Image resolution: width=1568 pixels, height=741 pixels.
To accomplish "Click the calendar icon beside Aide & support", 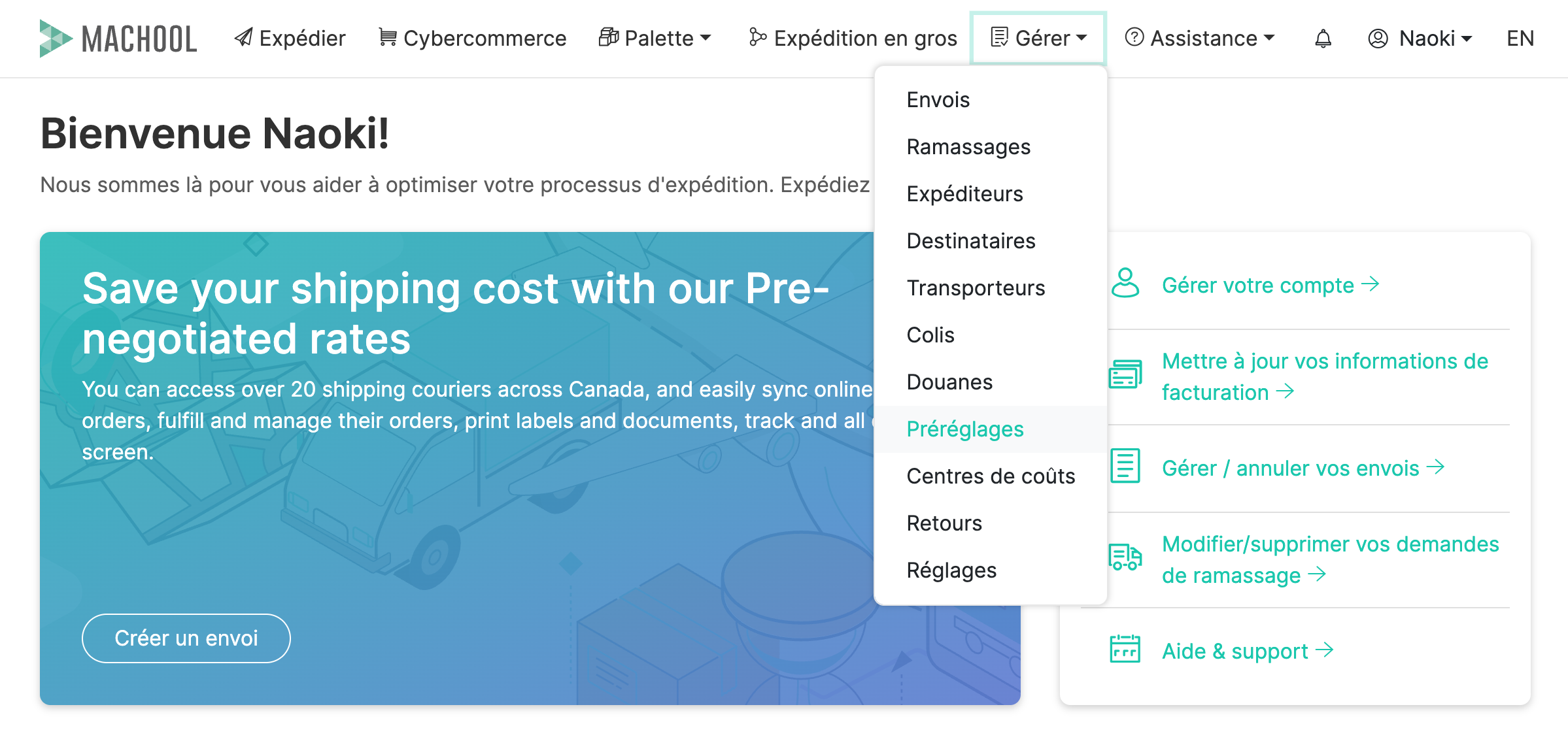I will pos(1125,649).
